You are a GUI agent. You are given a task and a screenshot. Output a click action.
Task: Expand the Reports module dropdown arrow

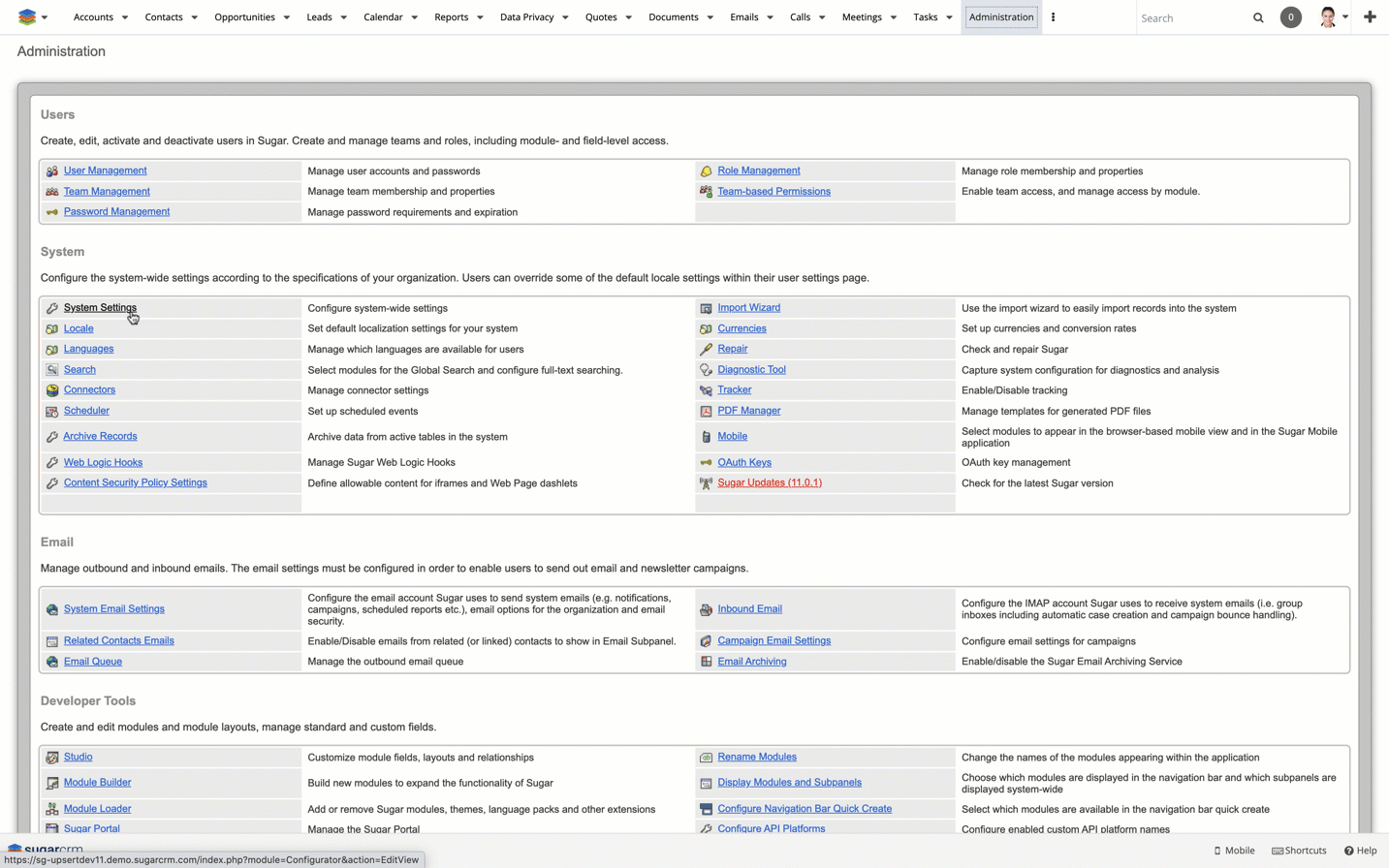pos(480,17)
